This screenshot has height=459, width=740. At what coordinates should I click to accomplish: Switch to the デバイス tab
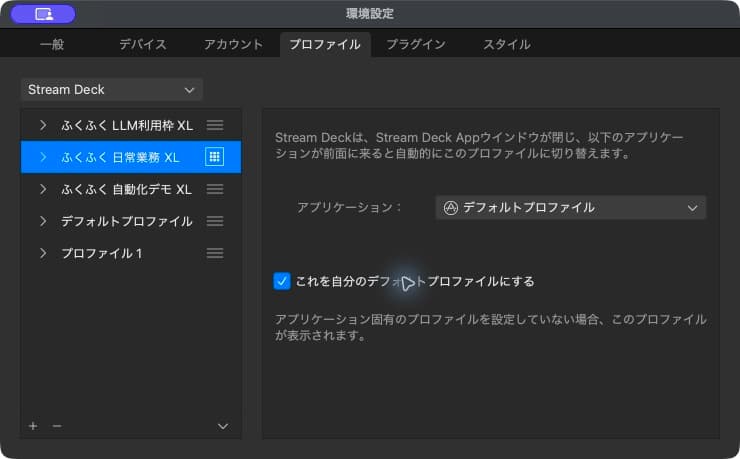(143, 44)
